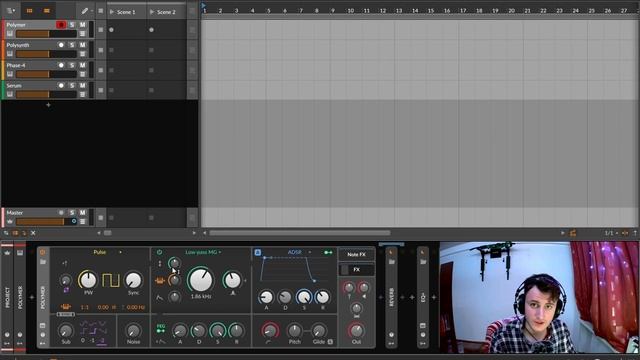Open the PROJECT device panel tab
This screenshot has width=640, height=360.
click(7, 297)
